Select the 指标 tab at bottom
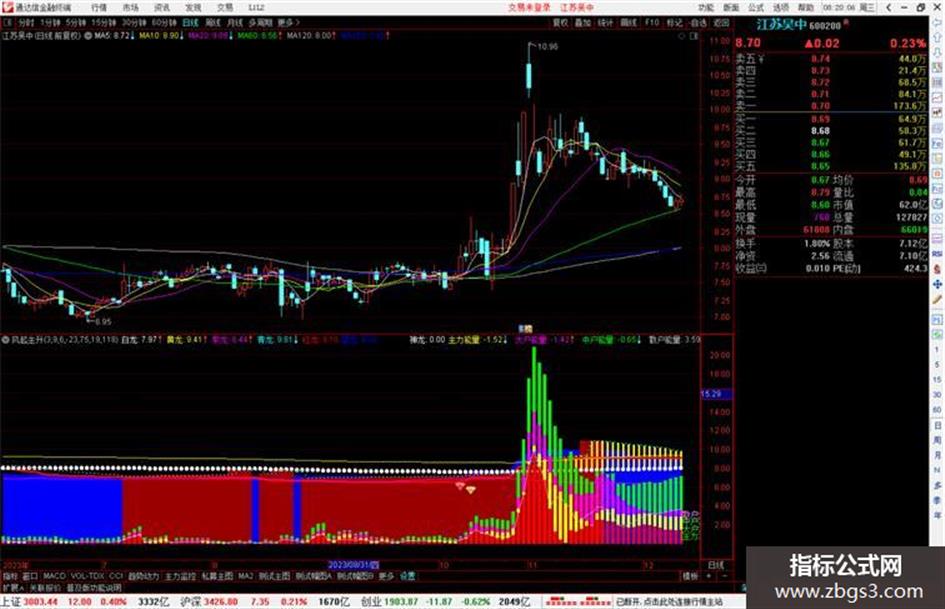 [x=10, y=576]
